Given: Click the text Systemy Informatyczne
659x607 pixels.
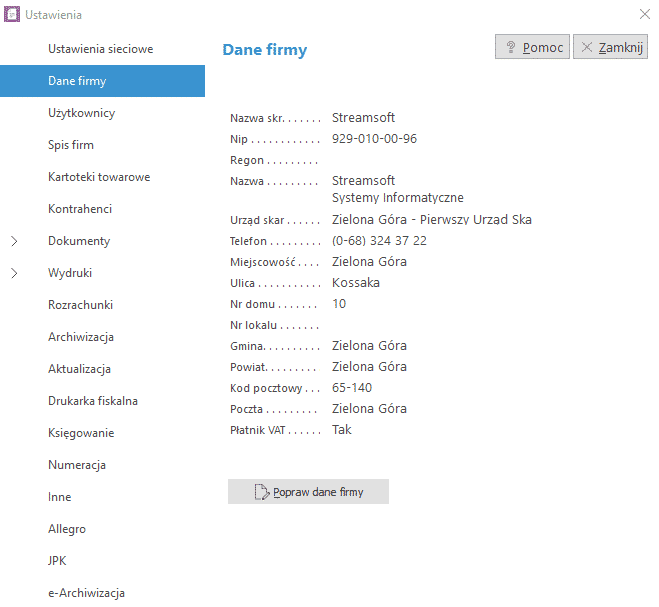Looking at the screenshot, I should click(398, 198).
